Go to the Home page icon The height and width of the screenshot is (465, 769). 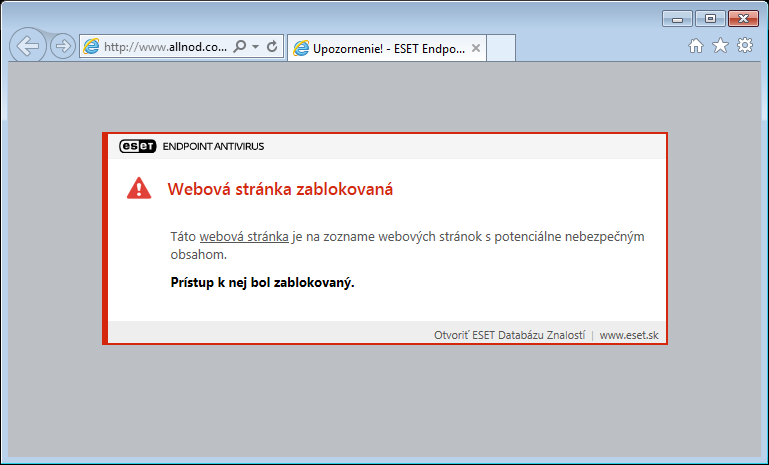[x=695, y=46]
